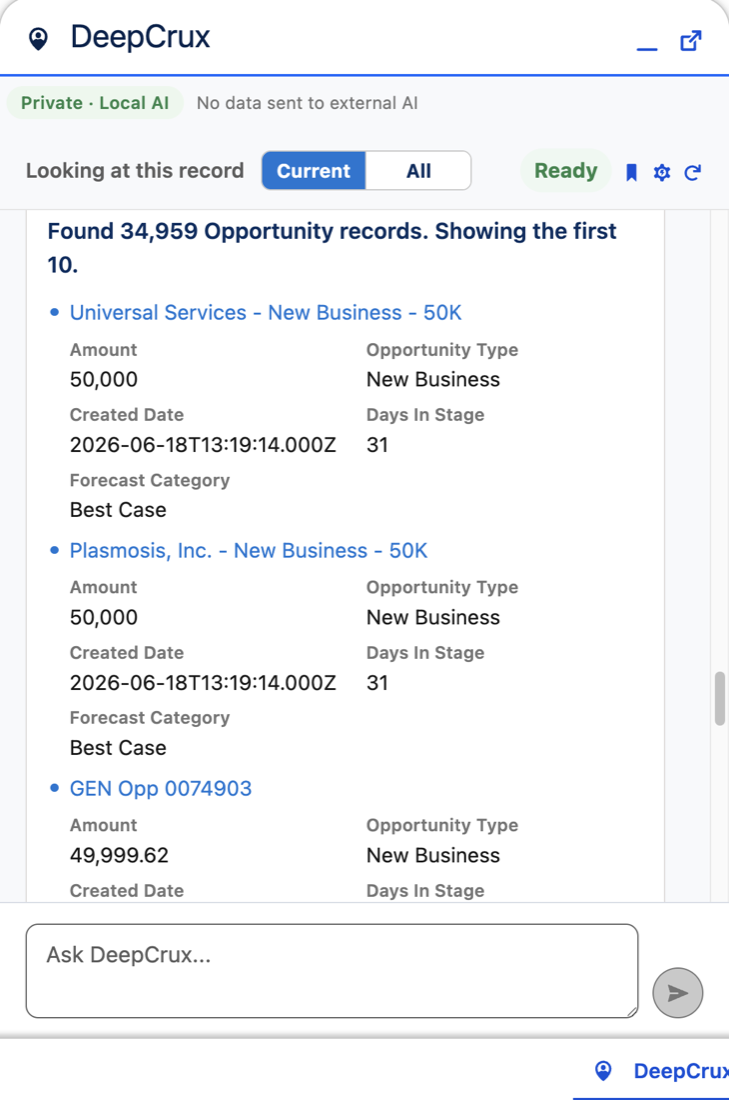Click Universal Services created date value

tap(203, 445)
